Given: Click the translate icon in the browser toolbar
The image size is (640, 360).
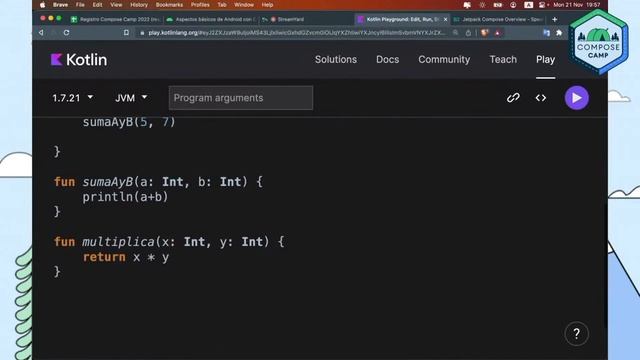Looking at the screenshot, I should click(x=547, y=33).
